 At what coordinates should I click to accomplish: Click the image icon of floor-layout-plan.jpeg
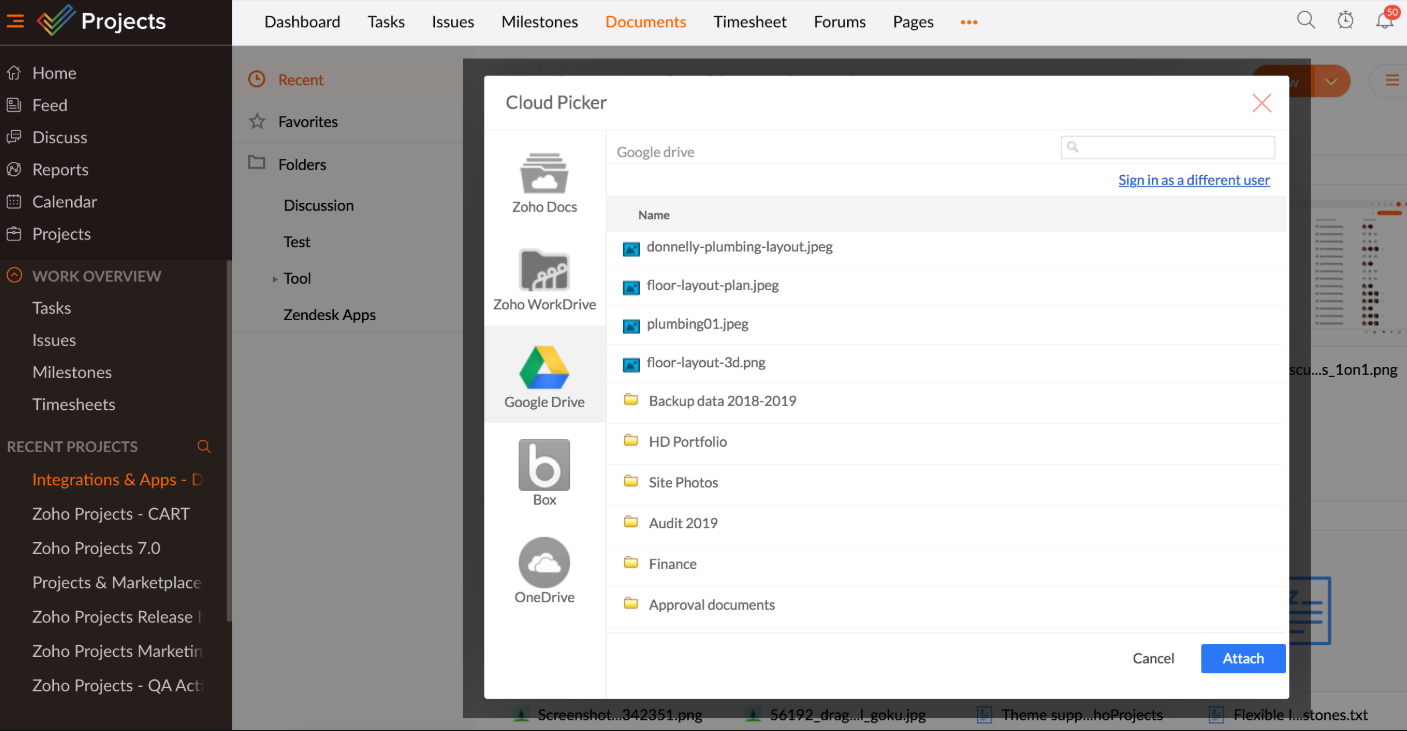click(631, 287)
